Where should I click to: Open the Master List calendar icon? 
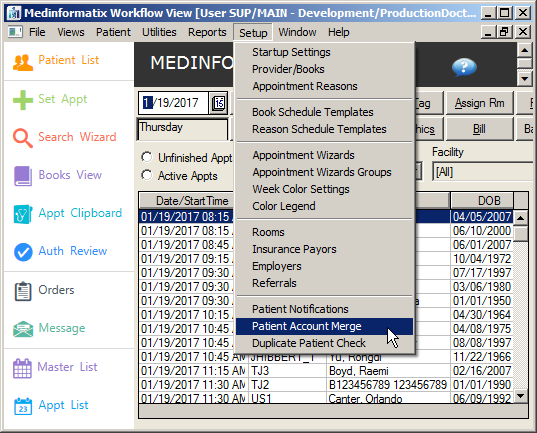pos(22,368)
